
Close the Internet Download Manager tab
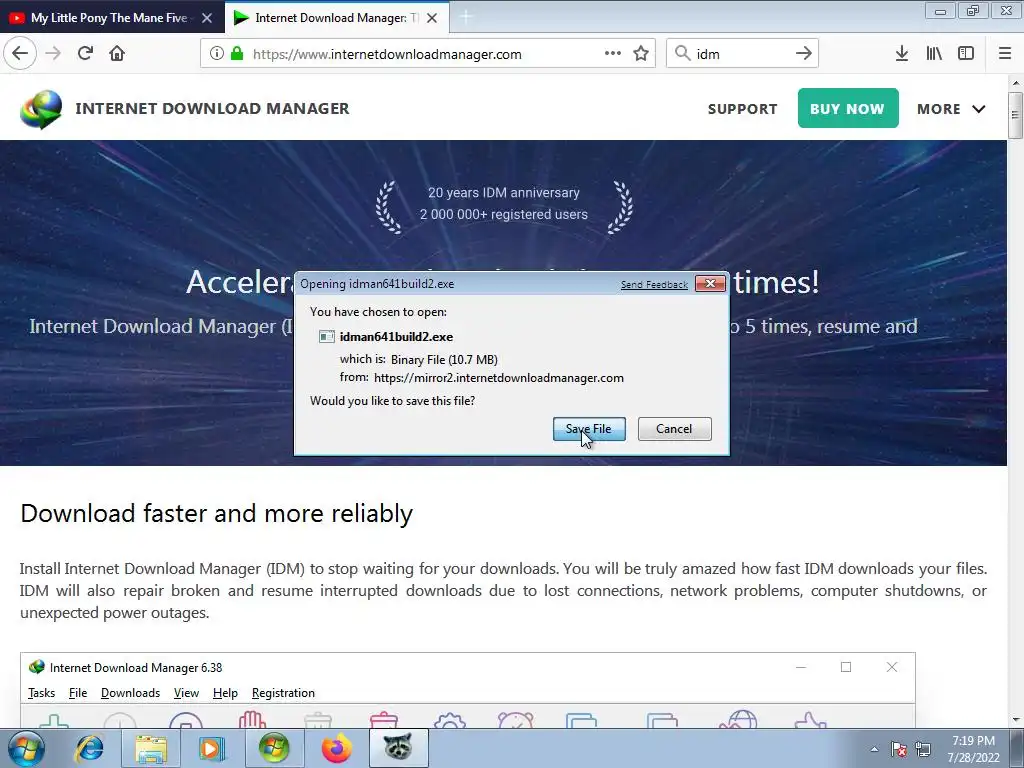[x=432, y=18]
